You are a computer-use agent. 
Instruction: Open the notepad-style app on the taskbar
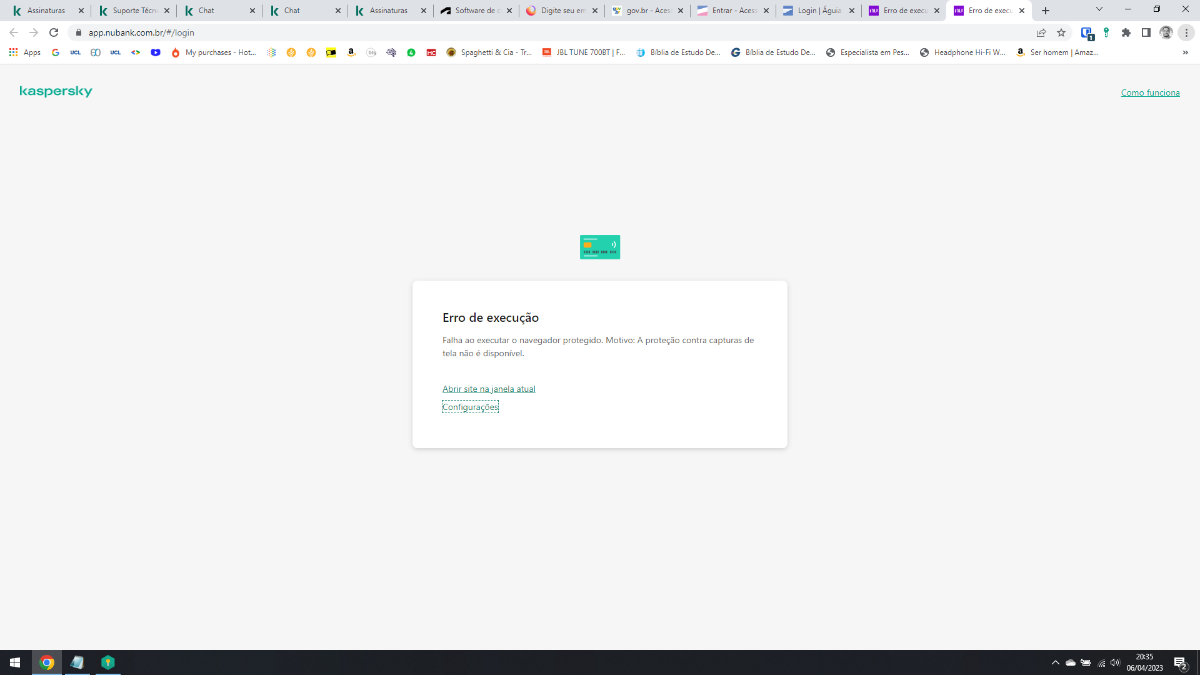click(77, 662)
